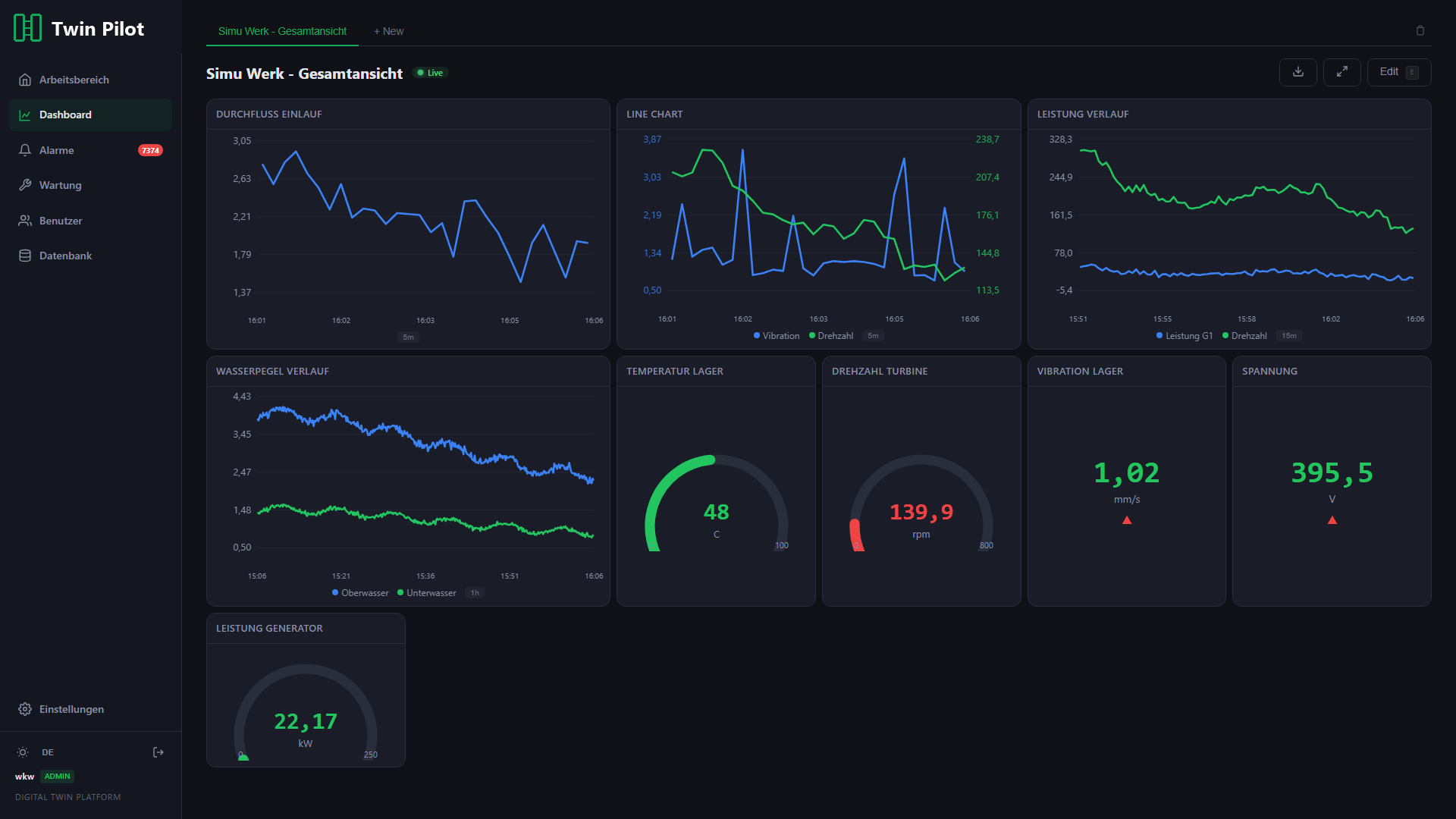
Task: Click the Edit button
Action: (1399, 72)
